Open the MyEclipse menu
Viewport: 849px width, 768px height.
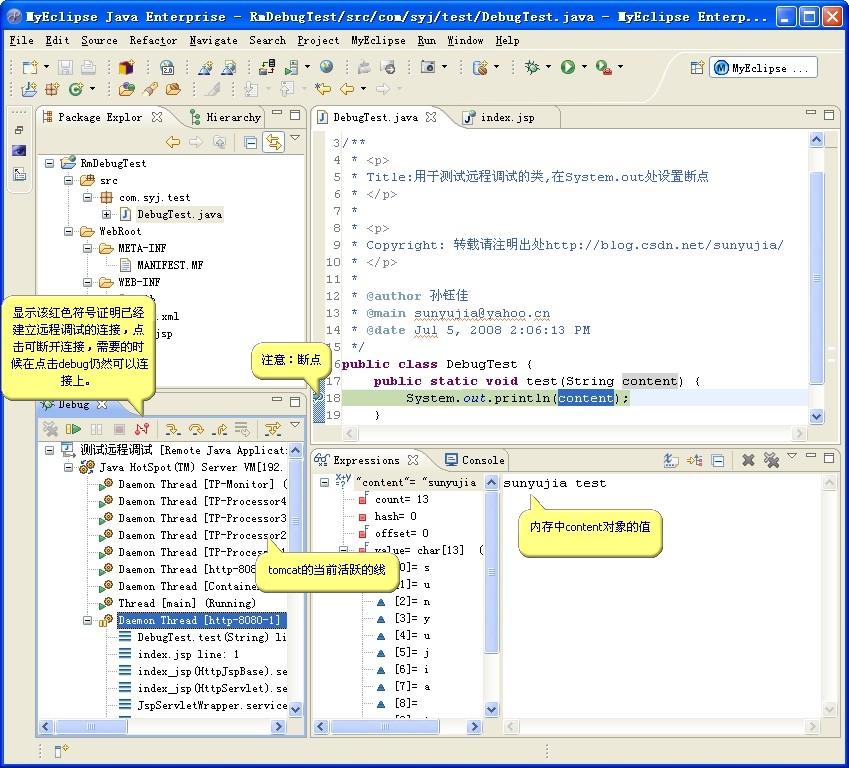click(378, 41)
